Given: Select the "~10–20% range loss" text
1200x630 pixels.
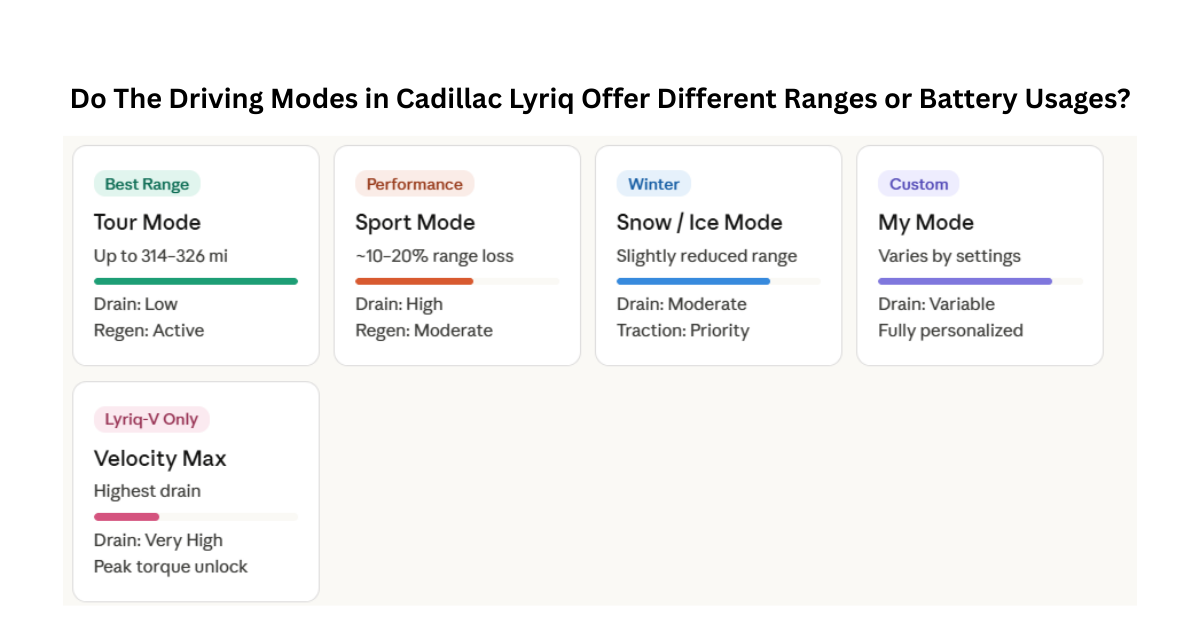Looking at the screenshot, I should pyautogui.click(x=434, y=256).
